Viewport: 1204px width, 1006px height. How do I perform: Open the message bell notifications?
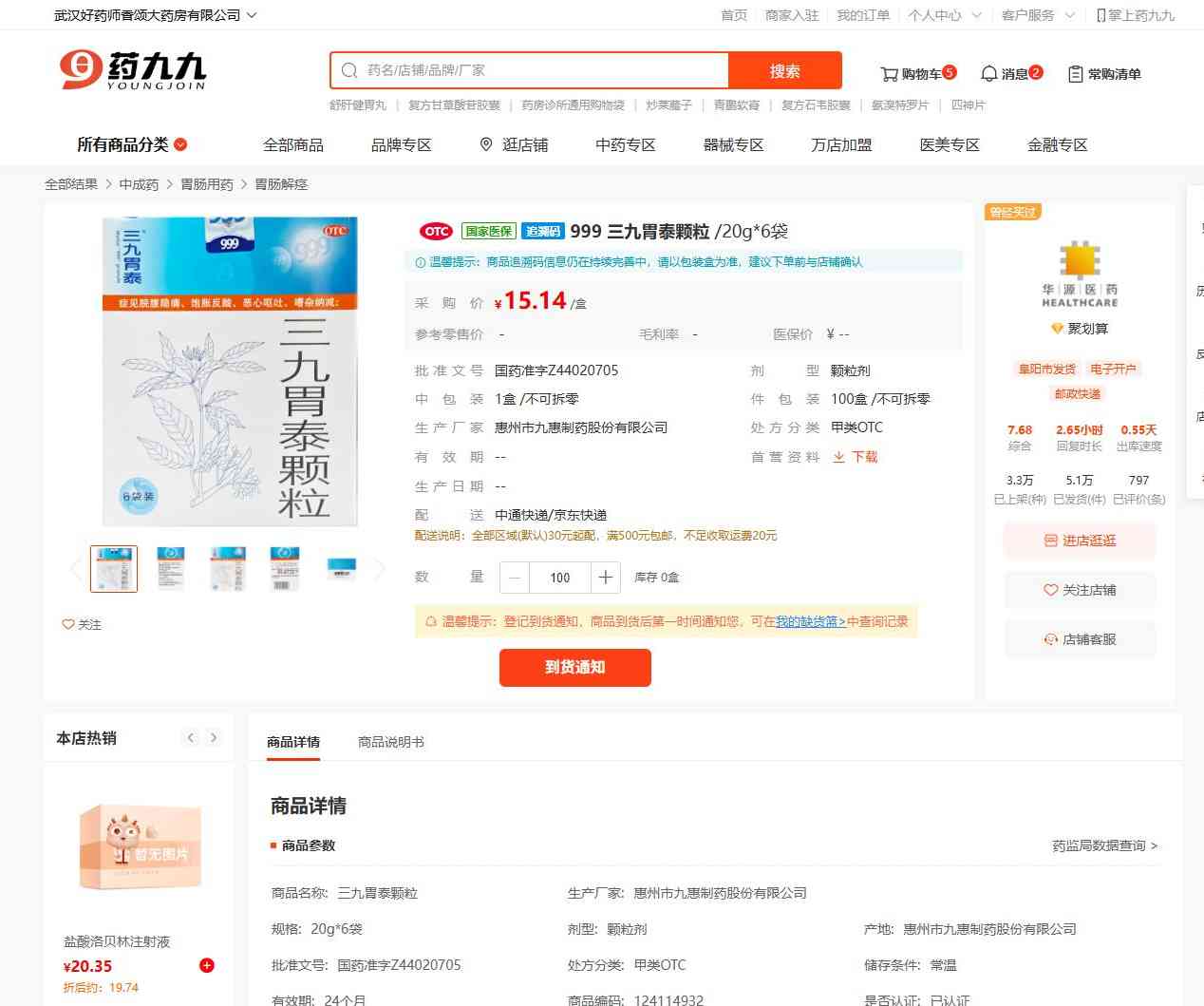(988, 74)
